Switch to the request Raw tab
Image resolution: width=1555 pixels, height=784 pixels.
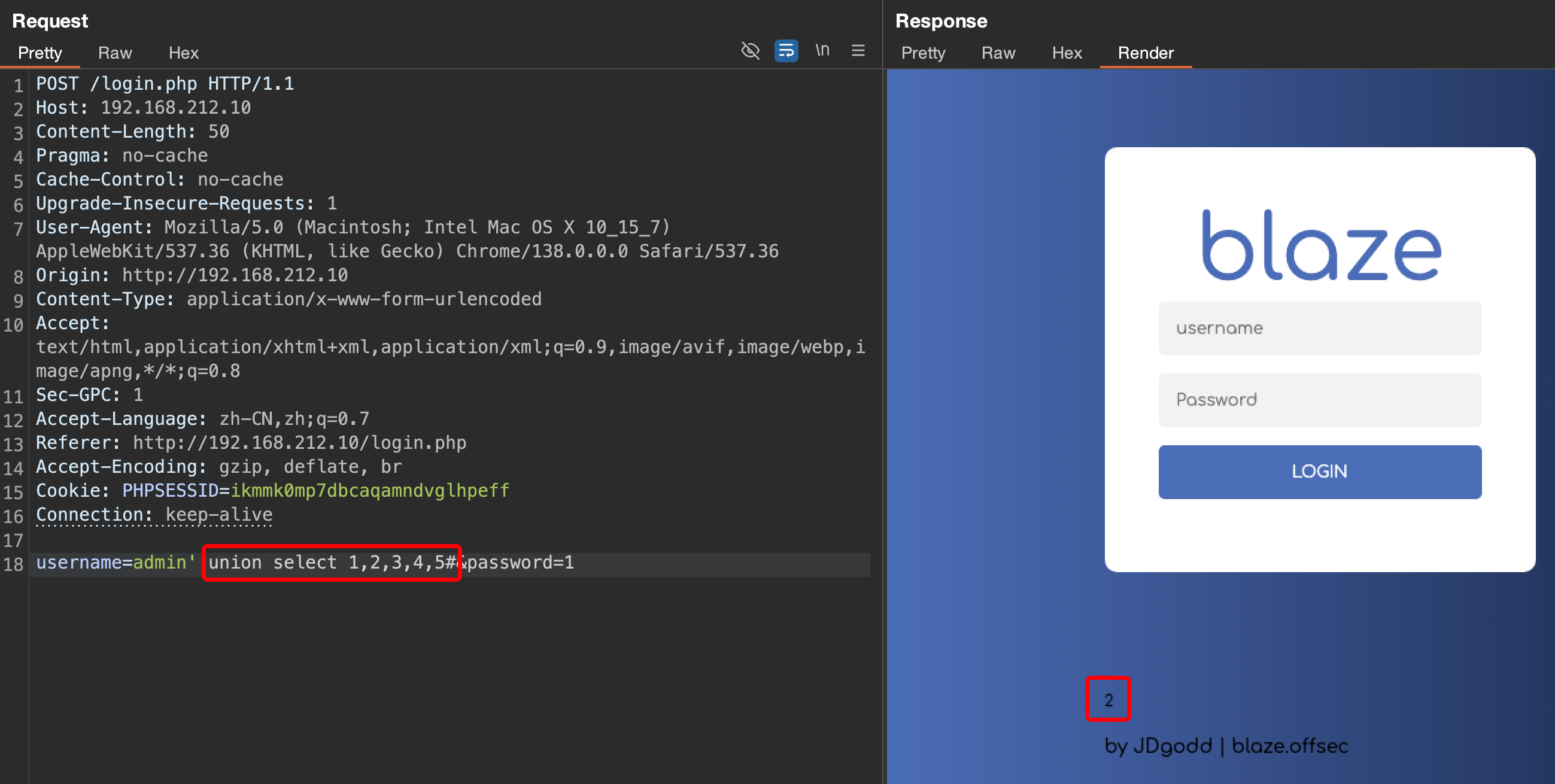coord(115,53)
